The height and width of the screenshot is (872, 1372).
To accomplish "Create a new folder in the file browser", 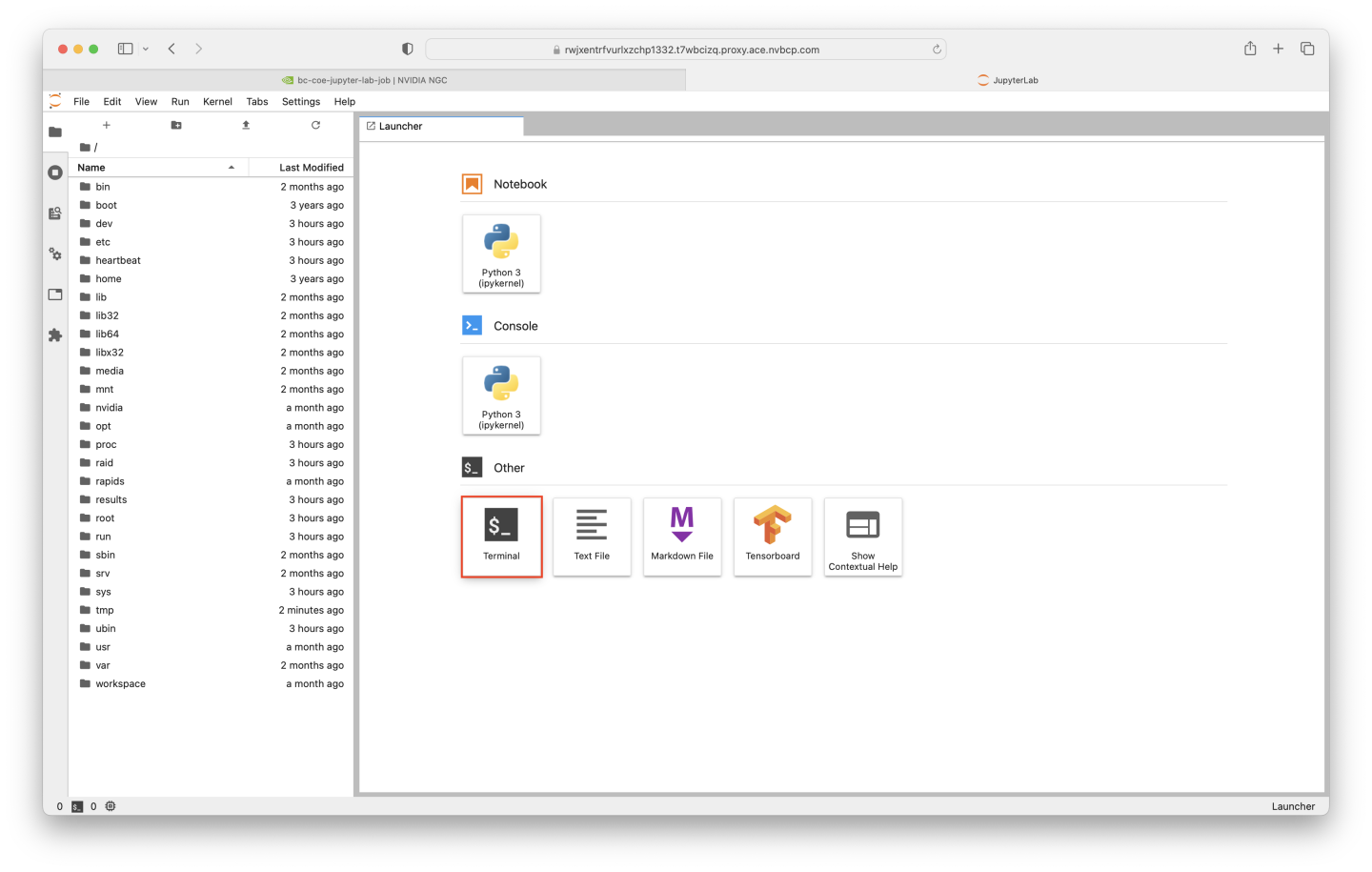I will pyautogui.click(x=175, y=125).
